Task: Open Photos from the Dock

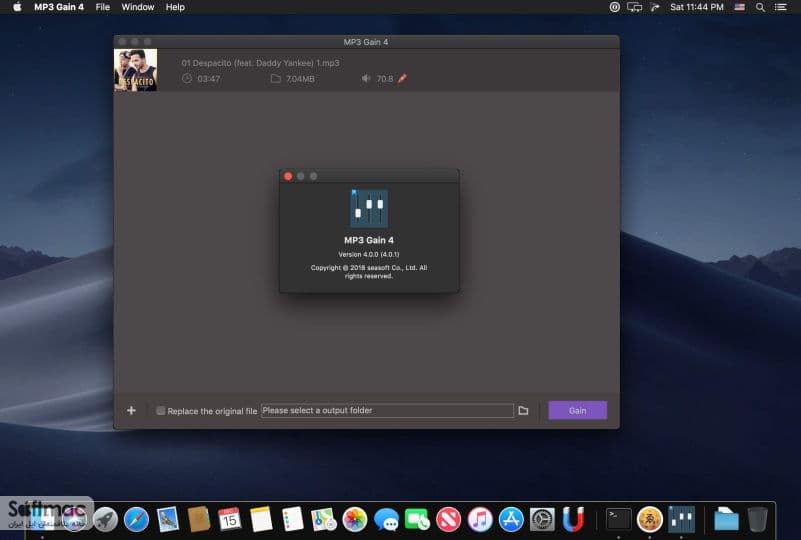Action: [x=355, y=520]
